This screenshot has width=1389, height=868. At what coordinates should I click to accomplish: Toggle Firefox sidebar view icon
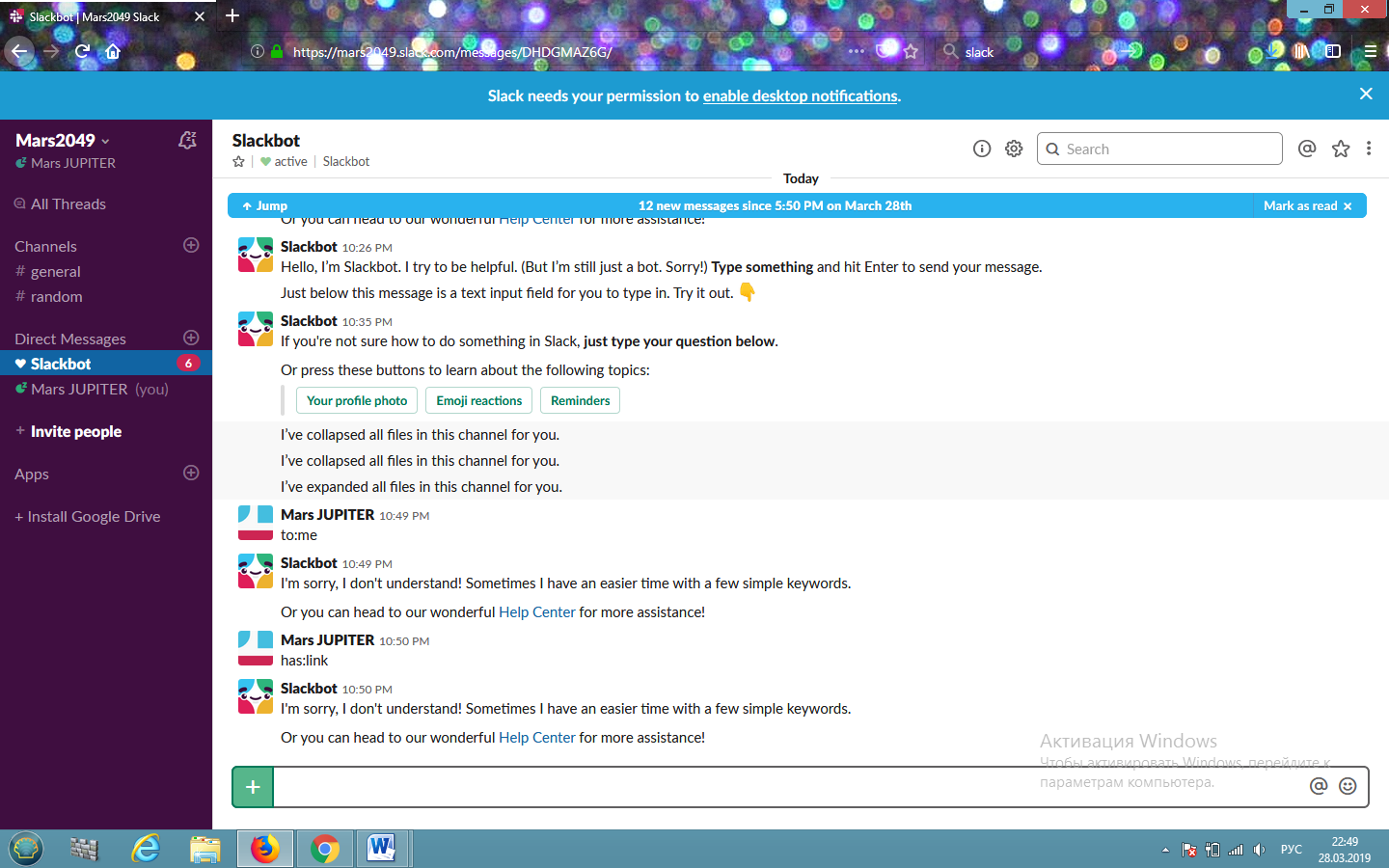click(1333, 51)
